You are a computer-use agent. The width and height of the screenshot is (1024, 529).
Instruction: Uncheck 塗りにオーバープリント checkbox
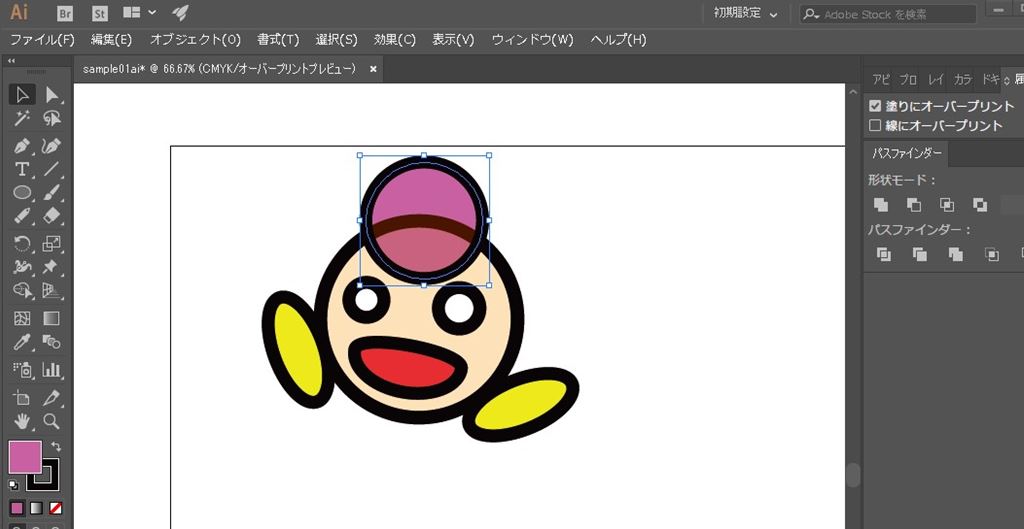click(x=875, y=106)
